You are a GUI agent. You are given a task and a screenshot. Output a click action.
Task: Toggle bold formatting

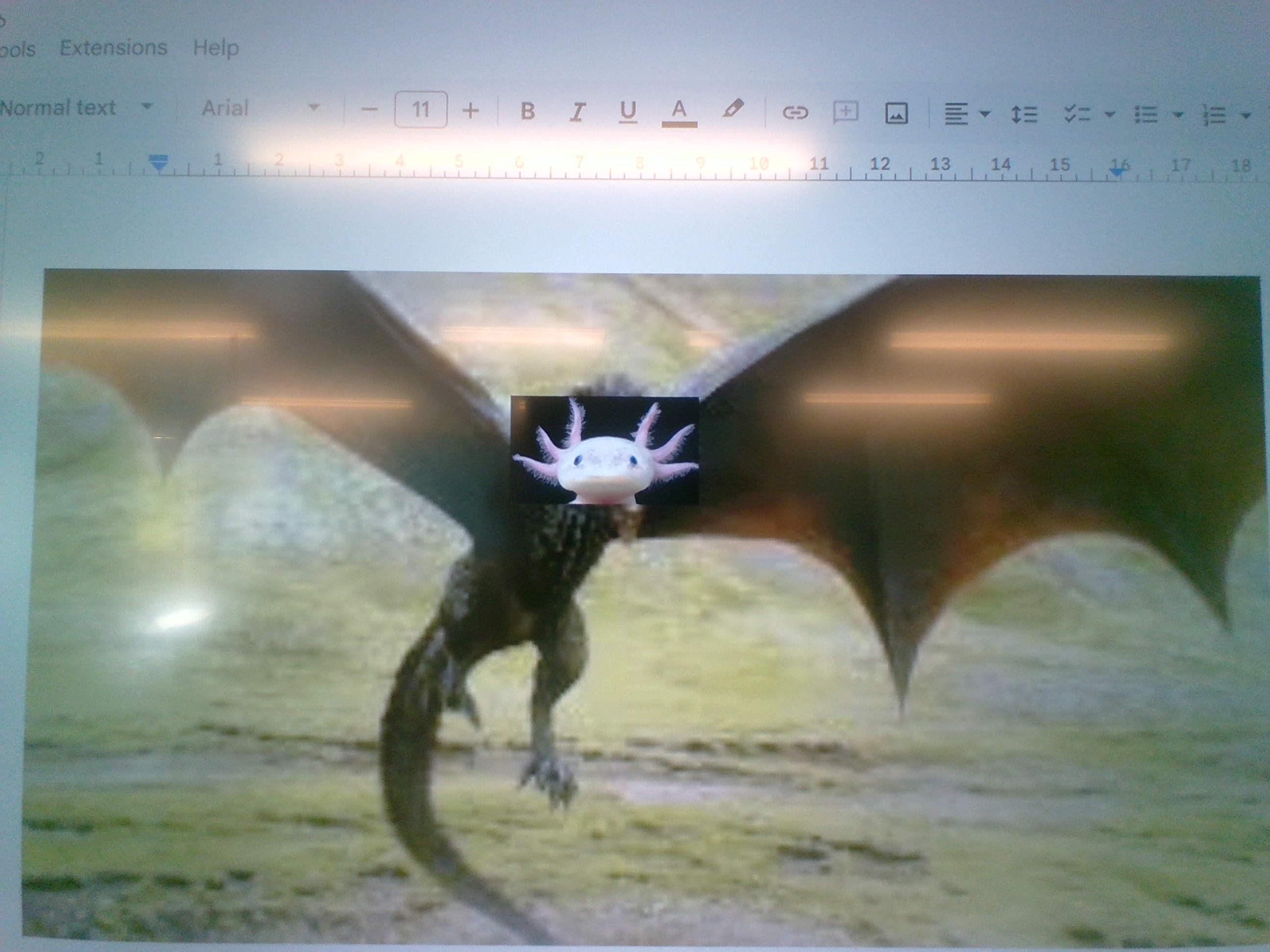click(x=527, y=111)
